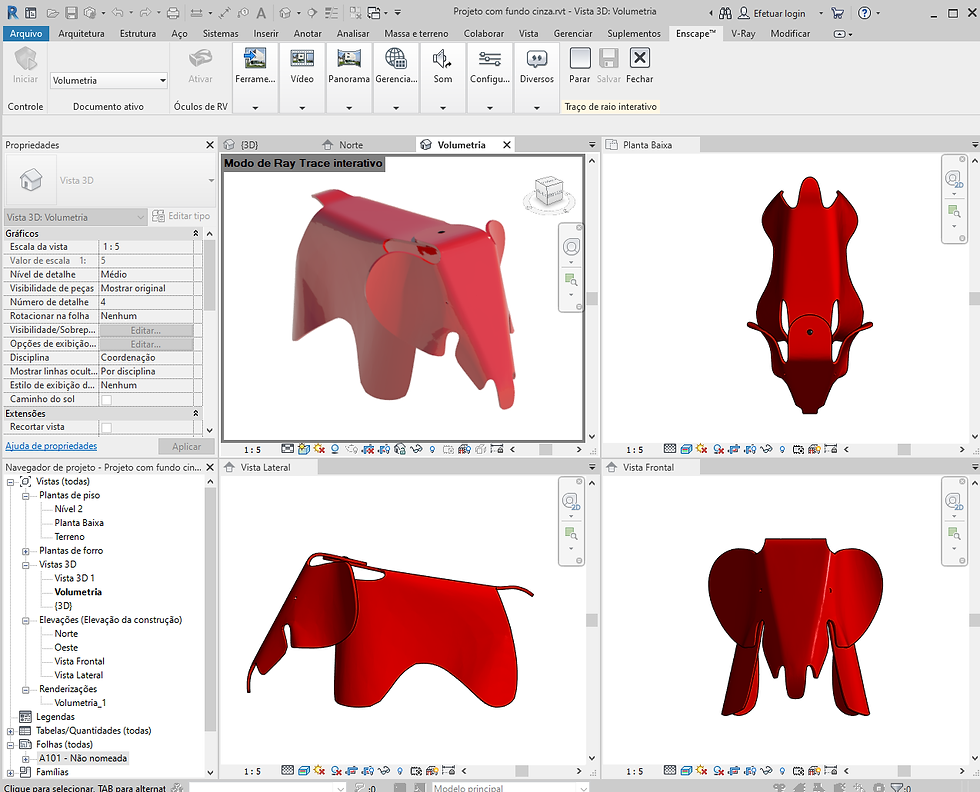This screenshot has height=792, width=980.
Task: Open the Gerenciar uploads globe icon
Action: coord(396,59)
